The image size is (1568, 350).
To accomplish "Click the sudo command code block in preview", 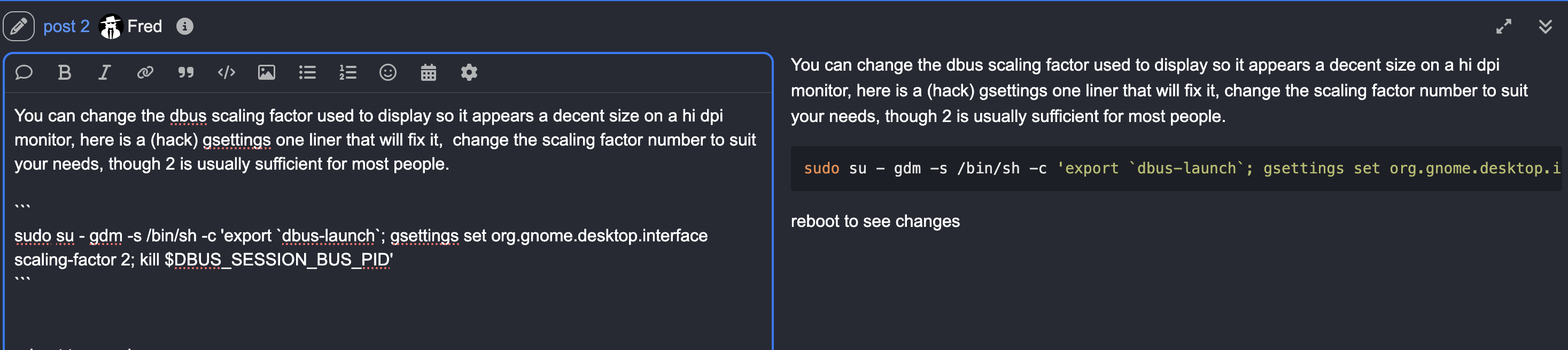I will pos(1176,168).
